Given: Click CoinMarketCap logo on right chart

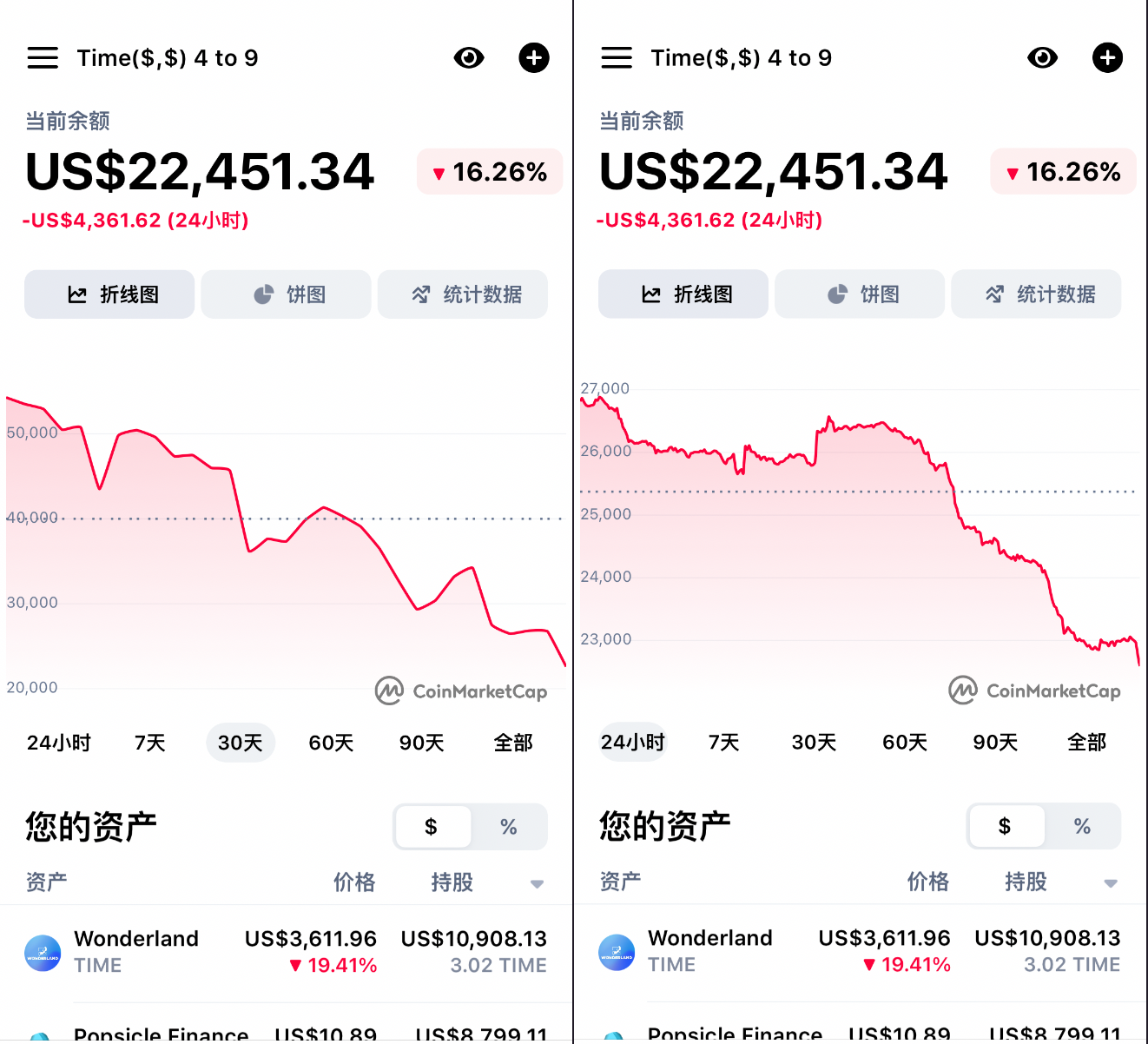Looking at the screenshot, I should click(1034, 691).
